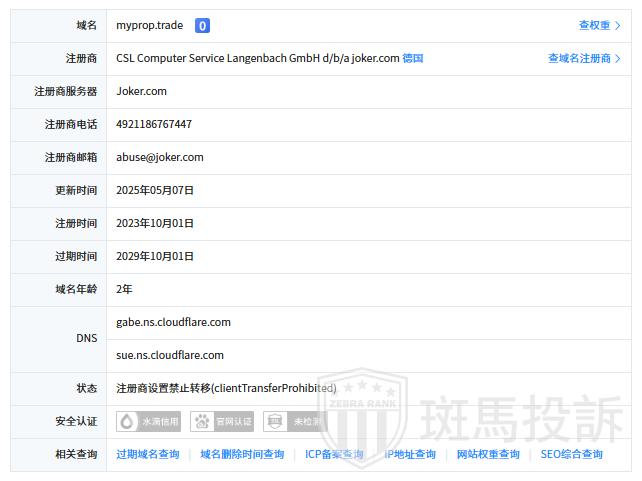Click the blue weight badge next to myprop.trade
This screenshot has width=642, height=481.
point(202,26)
